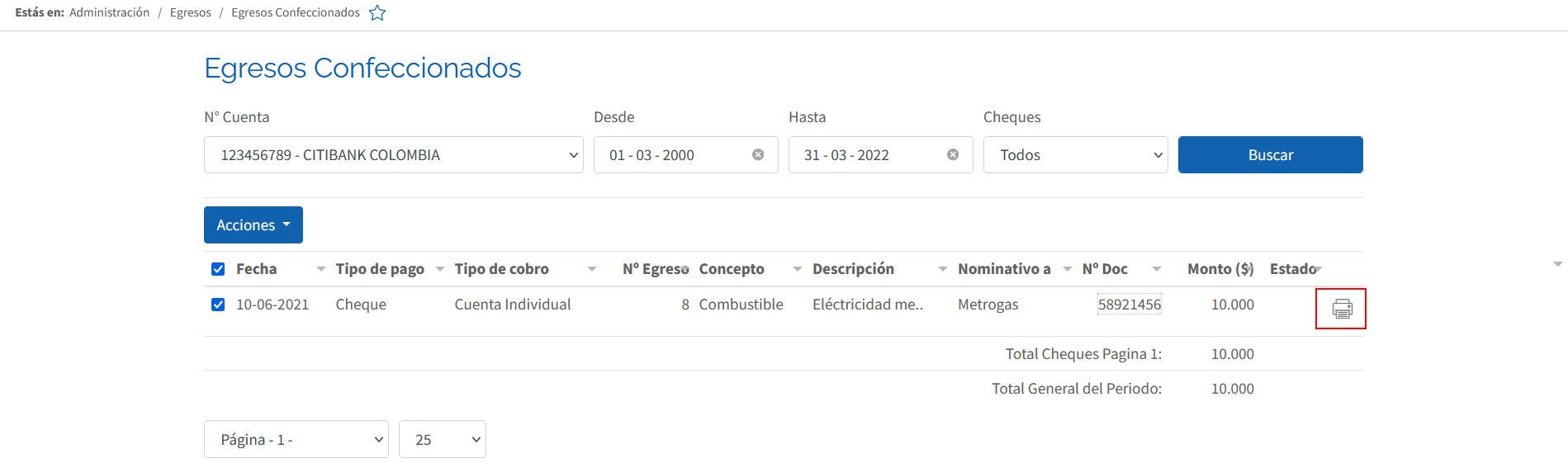Go to Administración breadcrumb
Viewport: 1568px width, 463px height.
tap(110, 12)
